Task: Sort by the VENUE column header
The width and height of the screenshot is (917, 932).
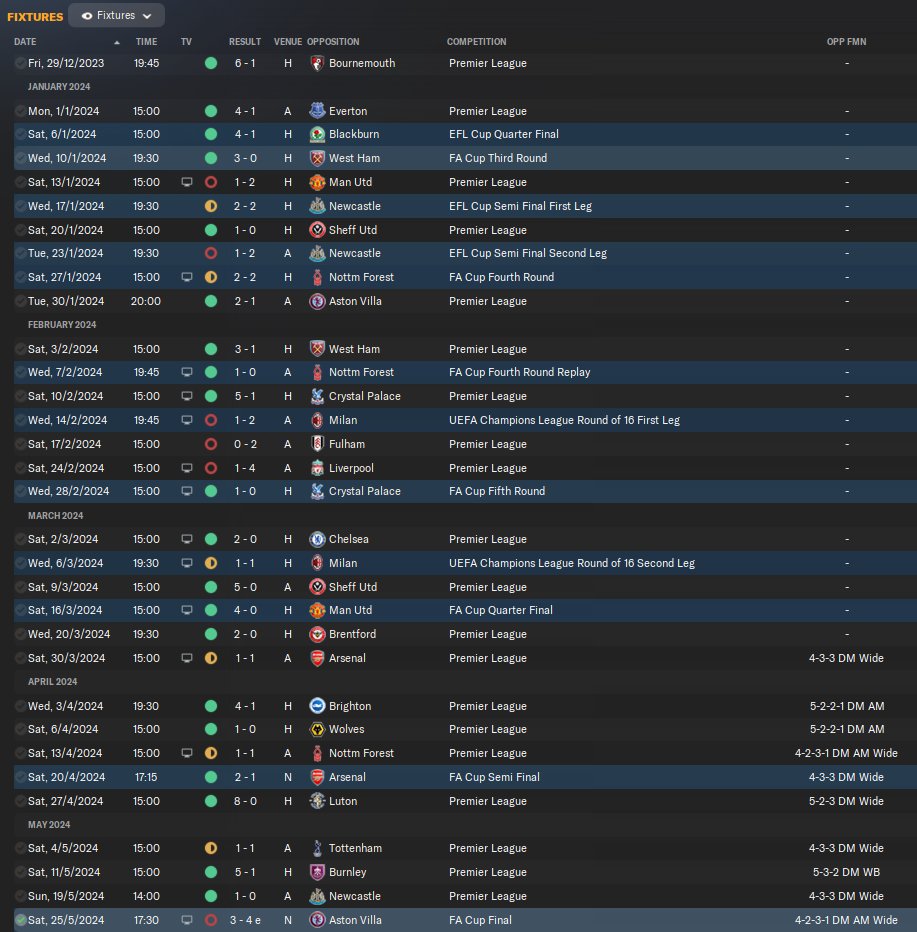Action: click(288, 42)
